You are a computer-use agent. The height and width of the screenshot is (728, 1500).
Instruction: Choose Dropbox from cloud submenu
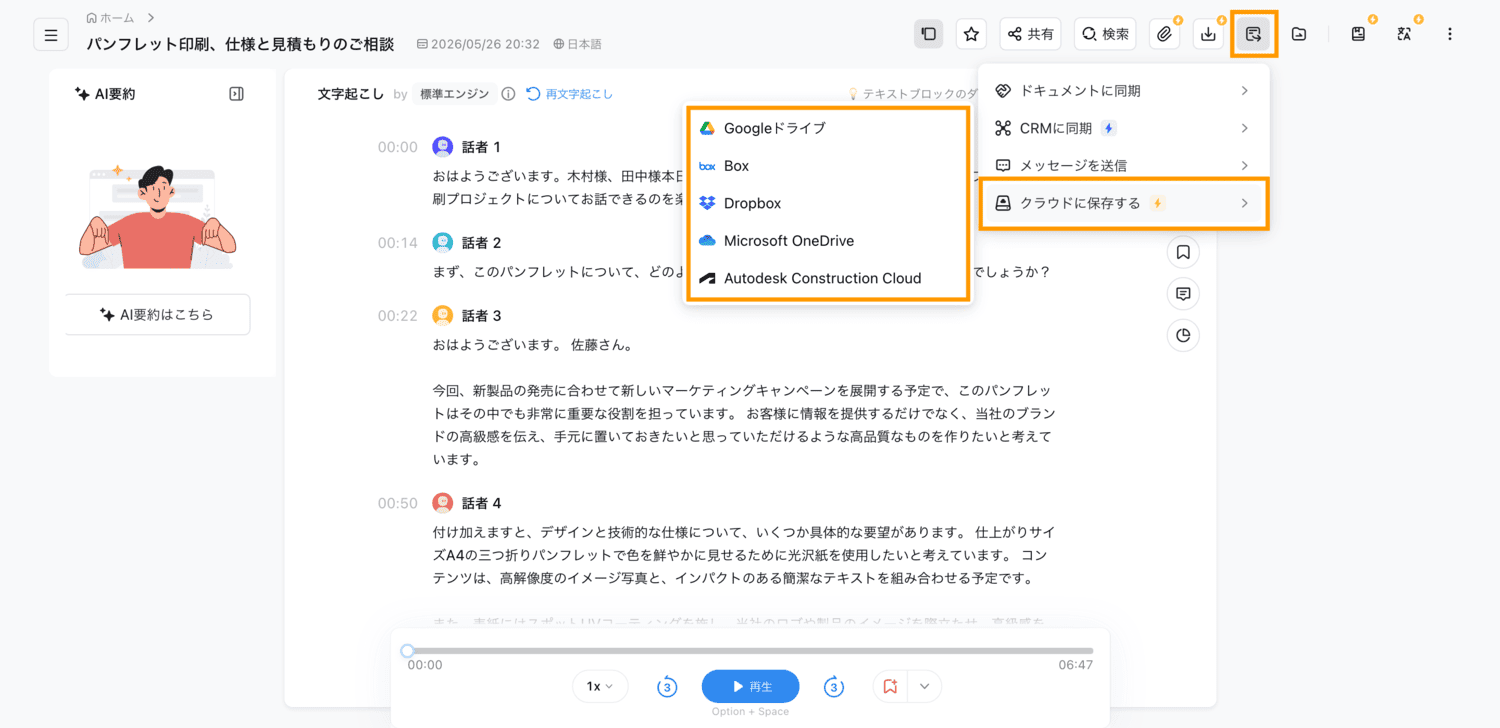point(828,203)
